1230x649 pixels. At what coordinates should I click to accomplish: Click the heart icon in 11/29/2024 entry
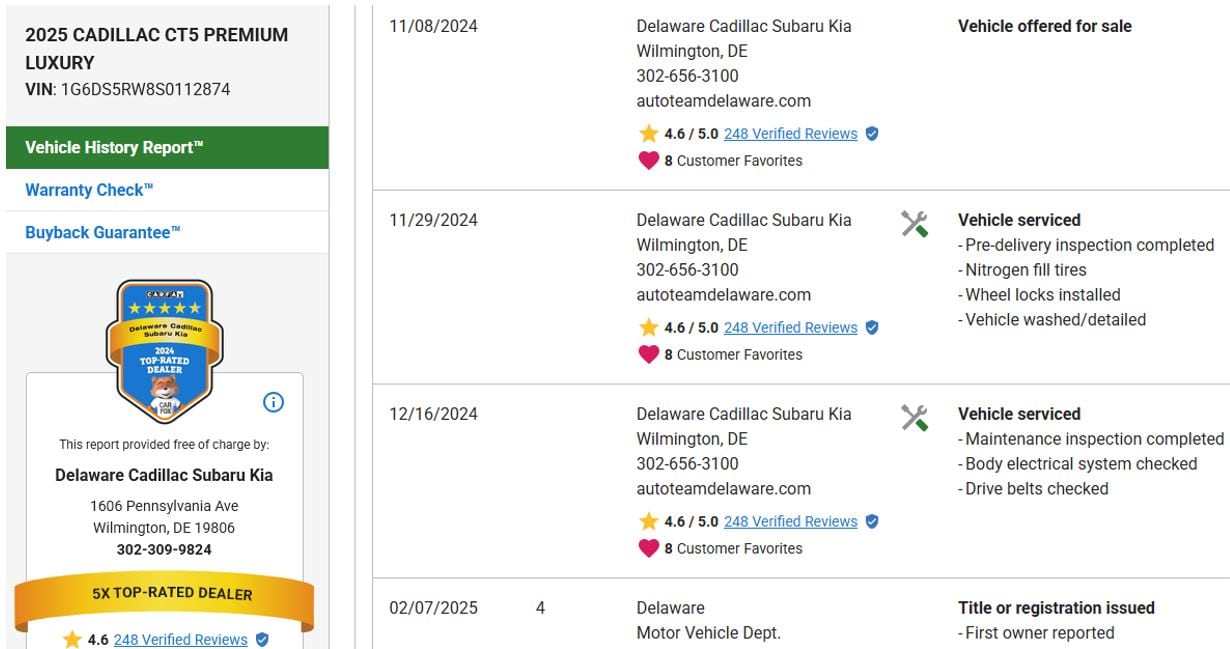[x=649, y=354]
